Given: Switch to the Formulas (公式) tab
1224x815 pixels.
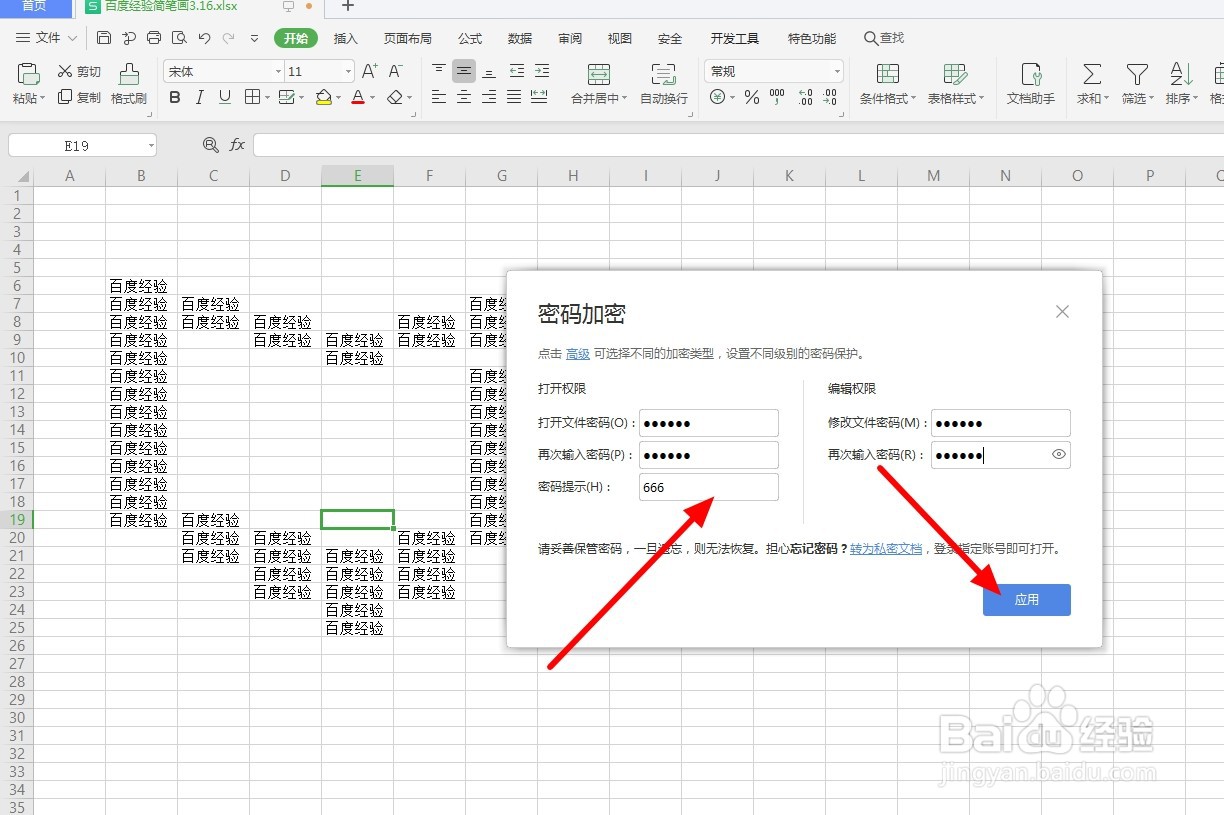Looking at the screenshot, I should point(470,38).
